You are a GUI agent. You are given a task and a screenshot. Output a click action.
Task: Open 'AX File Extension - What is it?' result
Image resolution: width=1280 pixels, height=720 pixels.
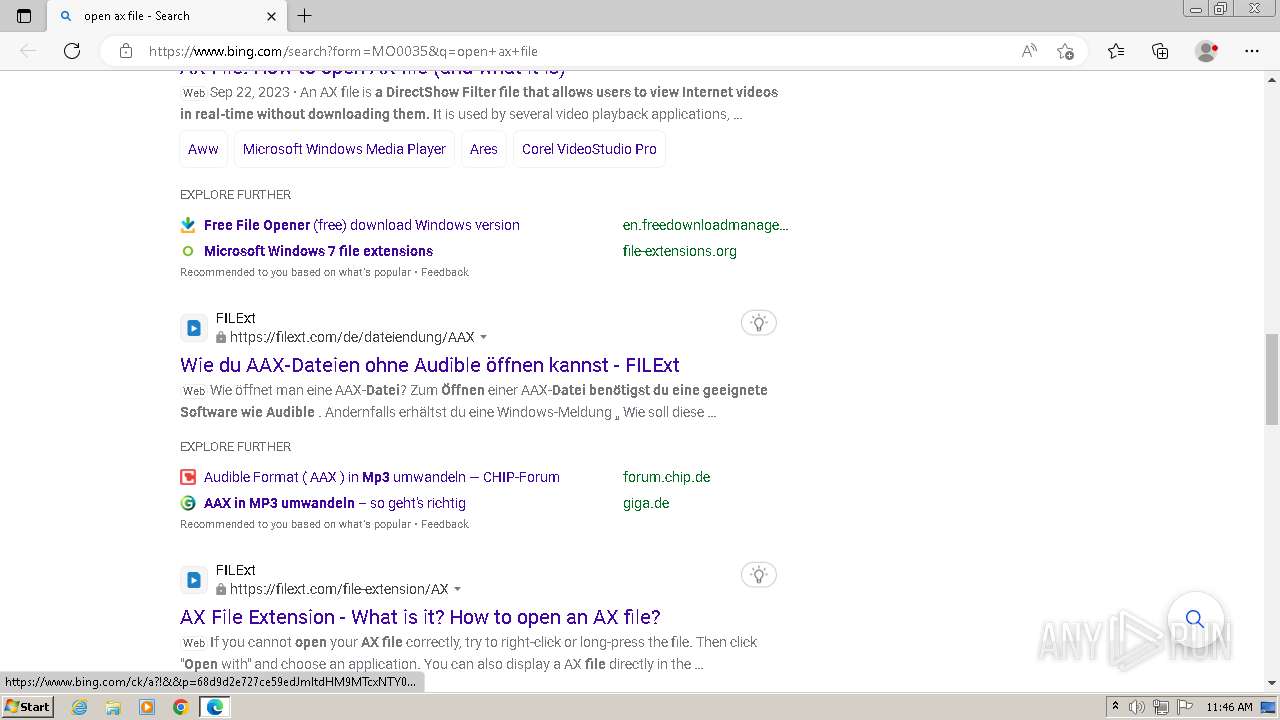(420, 617)
